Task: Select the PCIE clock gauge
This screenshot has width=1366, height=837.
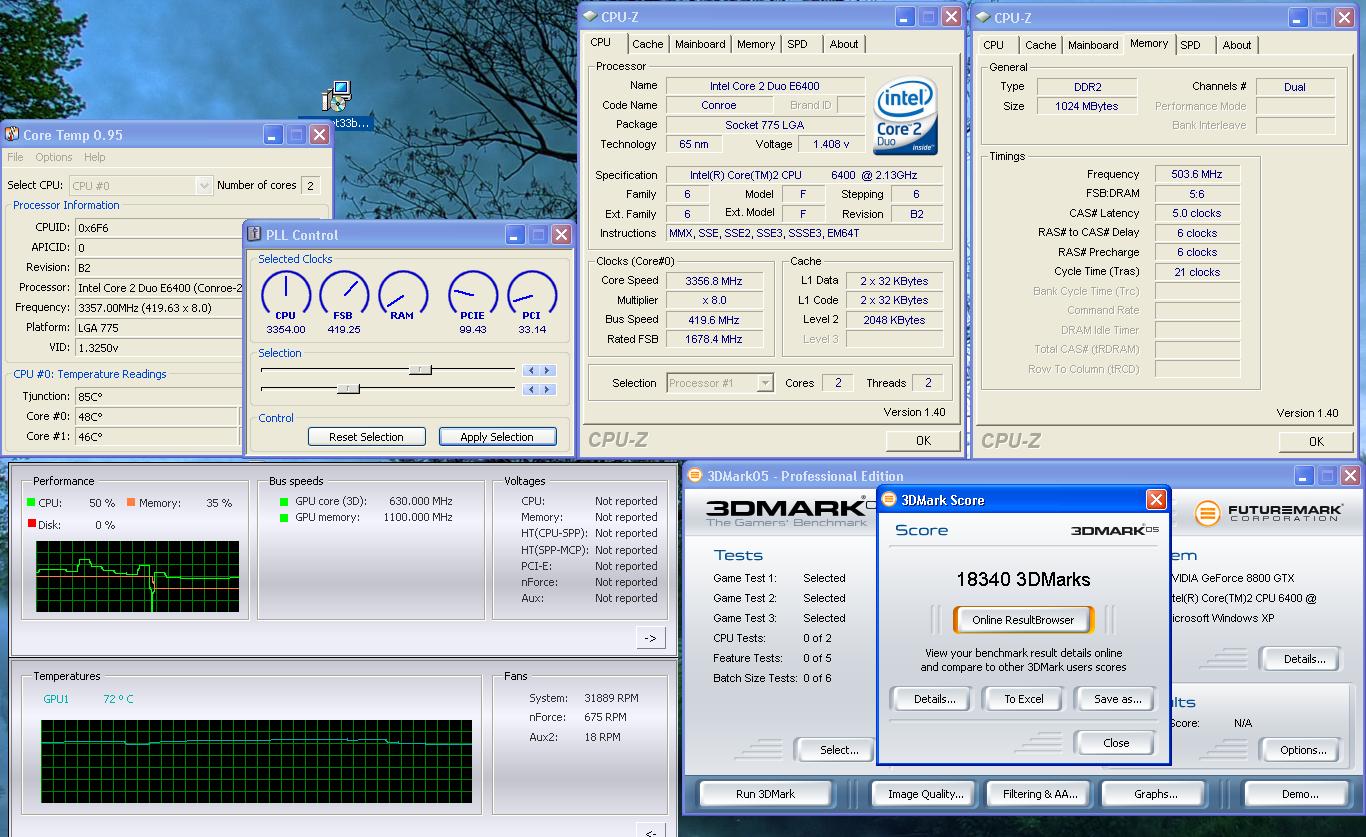Action: coord(473,295)
